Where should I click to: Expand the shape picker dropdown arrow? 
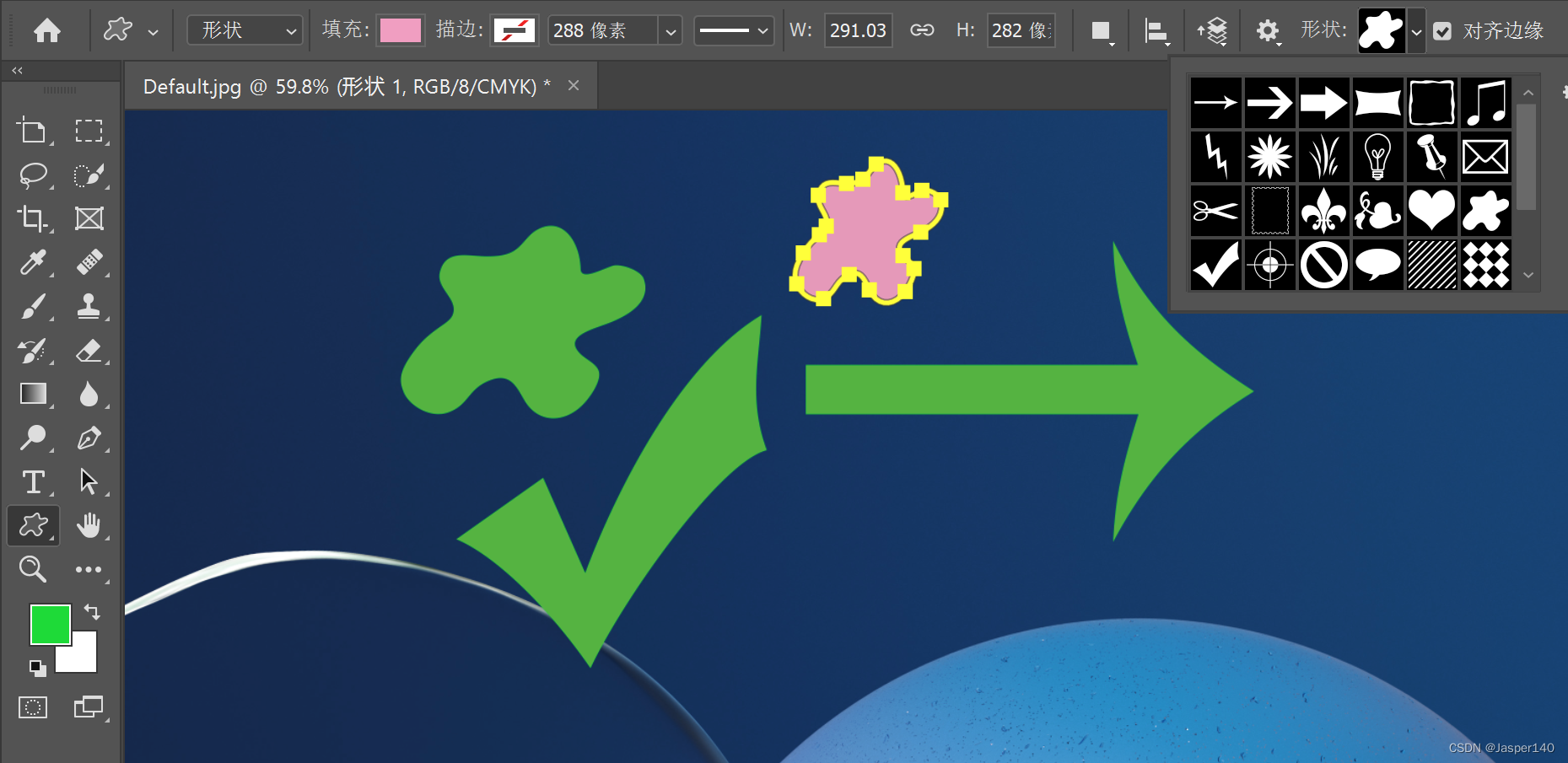point(1416,32)
